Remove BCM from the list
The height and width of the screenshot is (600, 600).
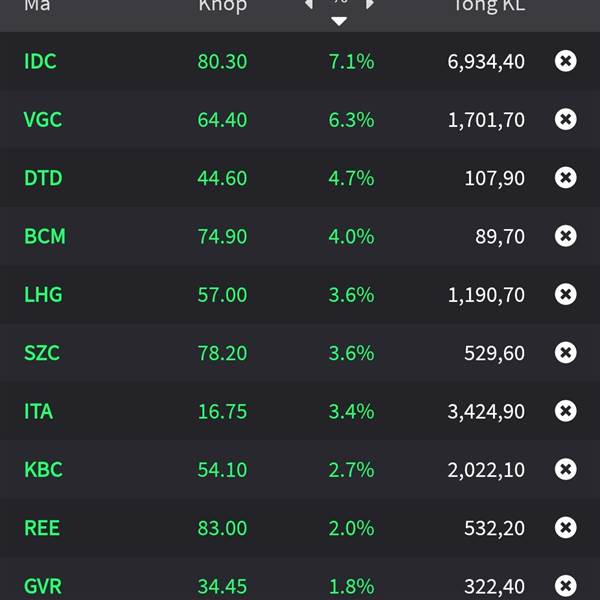pyautogui.click(x=565, y=236)
